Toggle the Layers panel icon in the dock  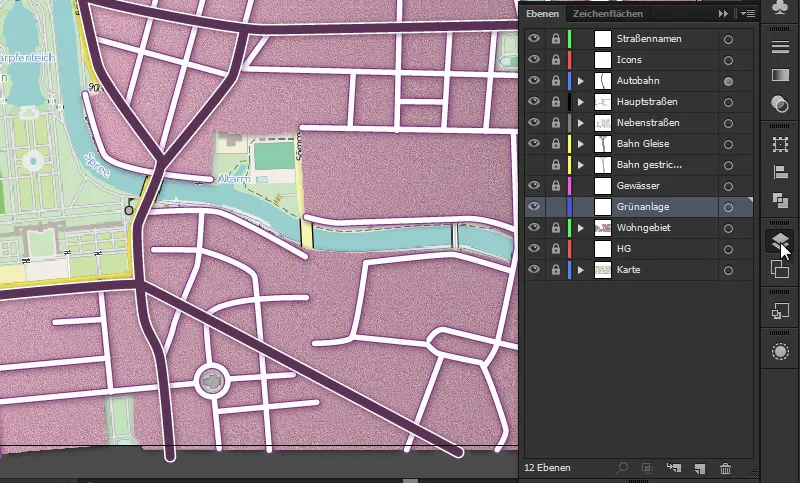[779, 241]
